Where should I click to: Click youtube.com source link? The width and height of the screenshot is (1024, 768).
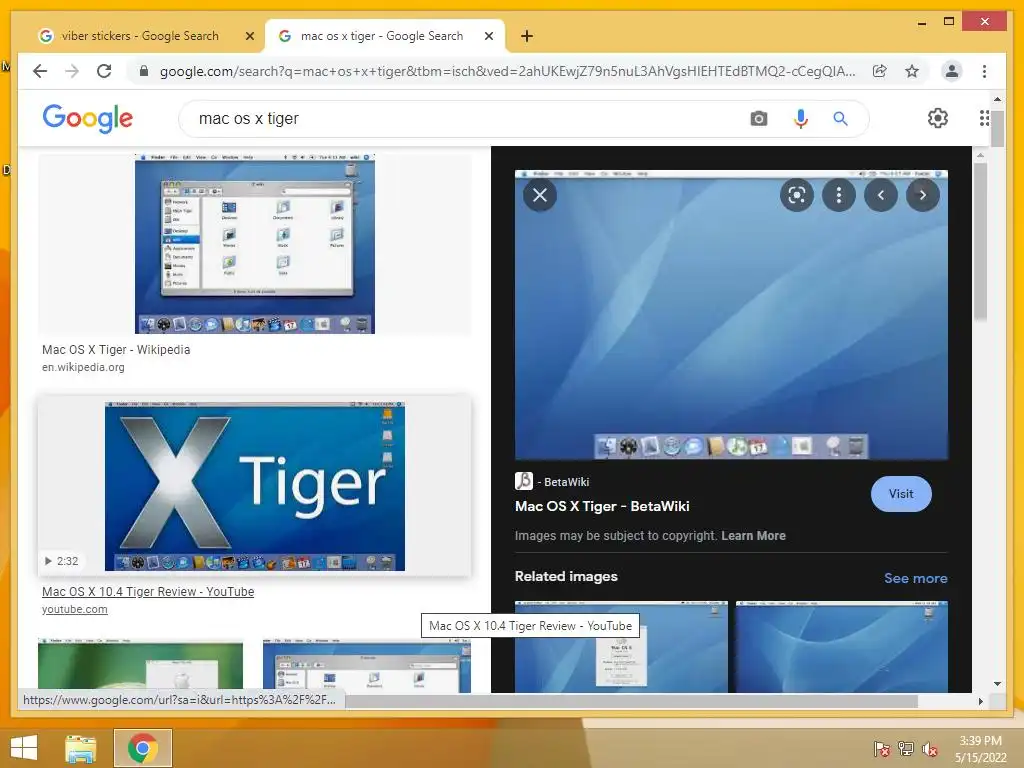click(74, 609)
